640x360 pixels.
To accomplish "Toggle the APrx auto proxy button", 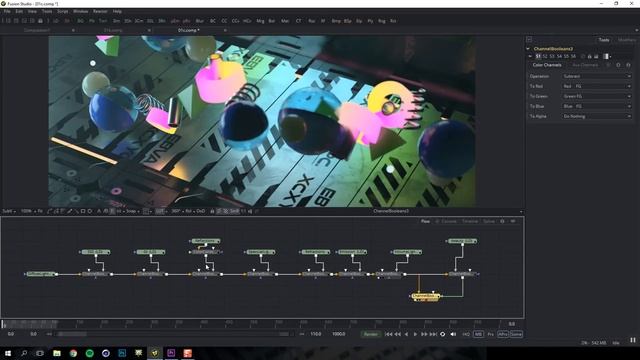I will 503,334.
